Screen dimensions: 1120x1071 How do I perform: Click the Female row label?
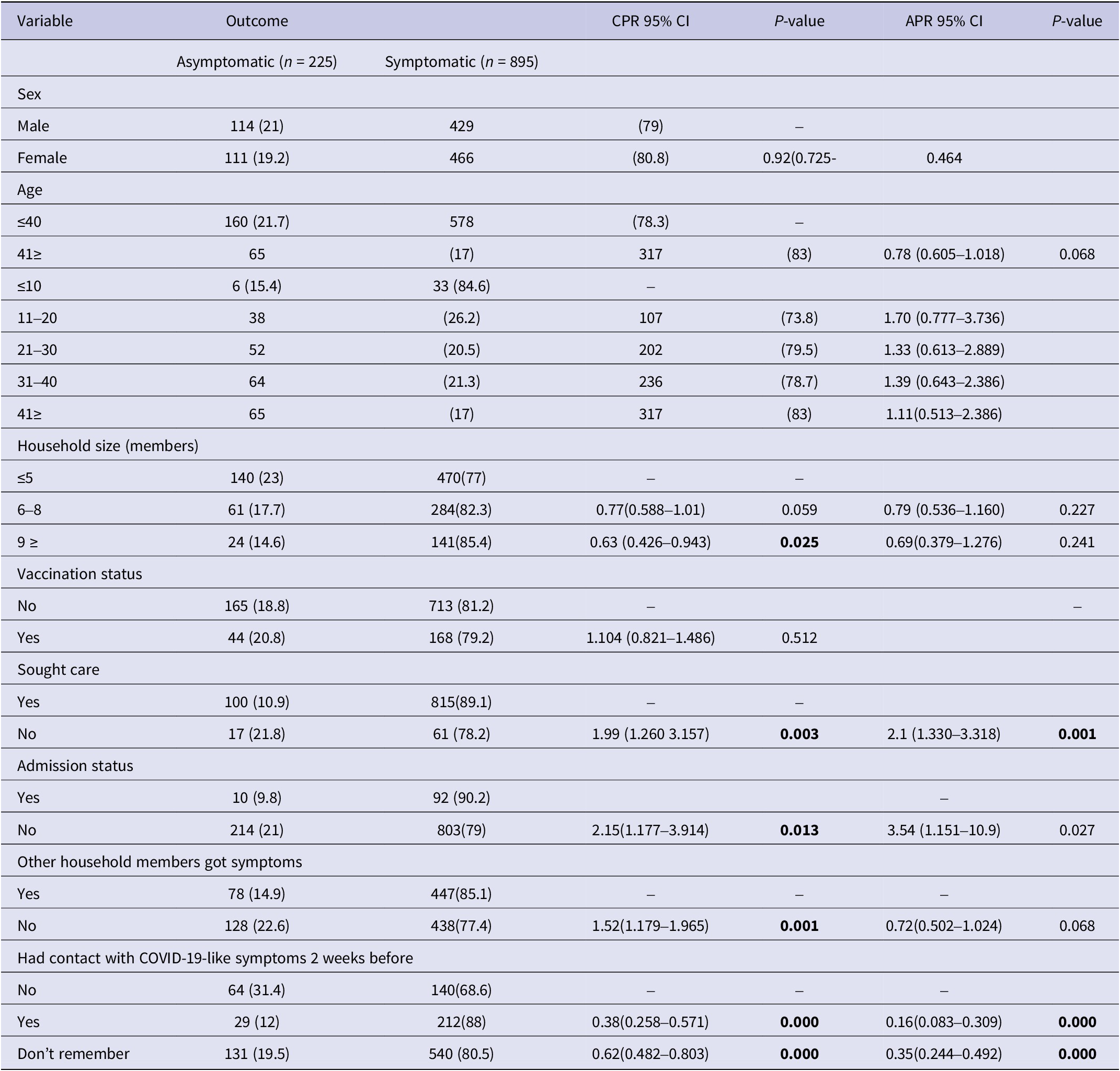(x=42, y=158)
